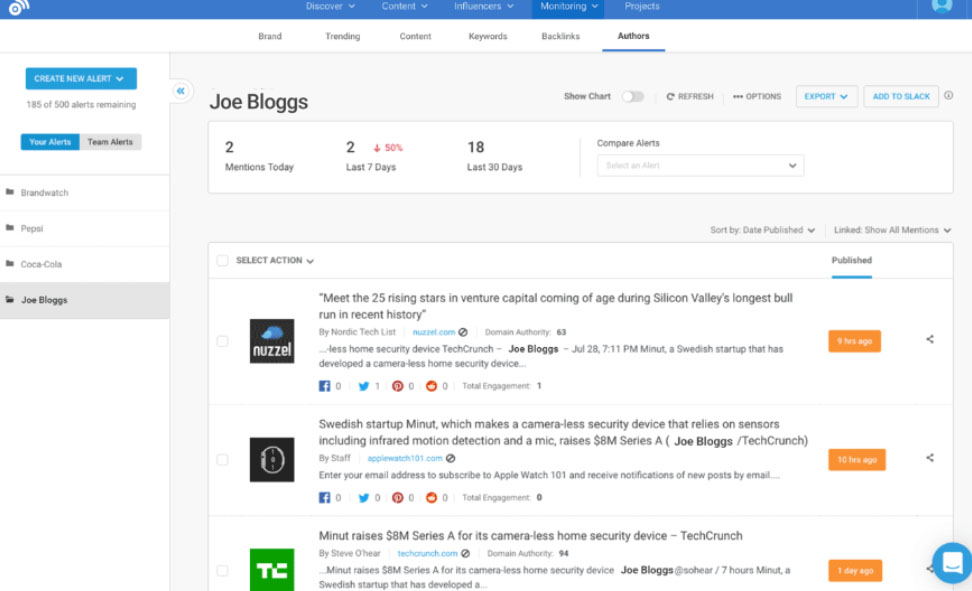
Task: Click Twitter icon on nuzzel article
Action: 364,386
